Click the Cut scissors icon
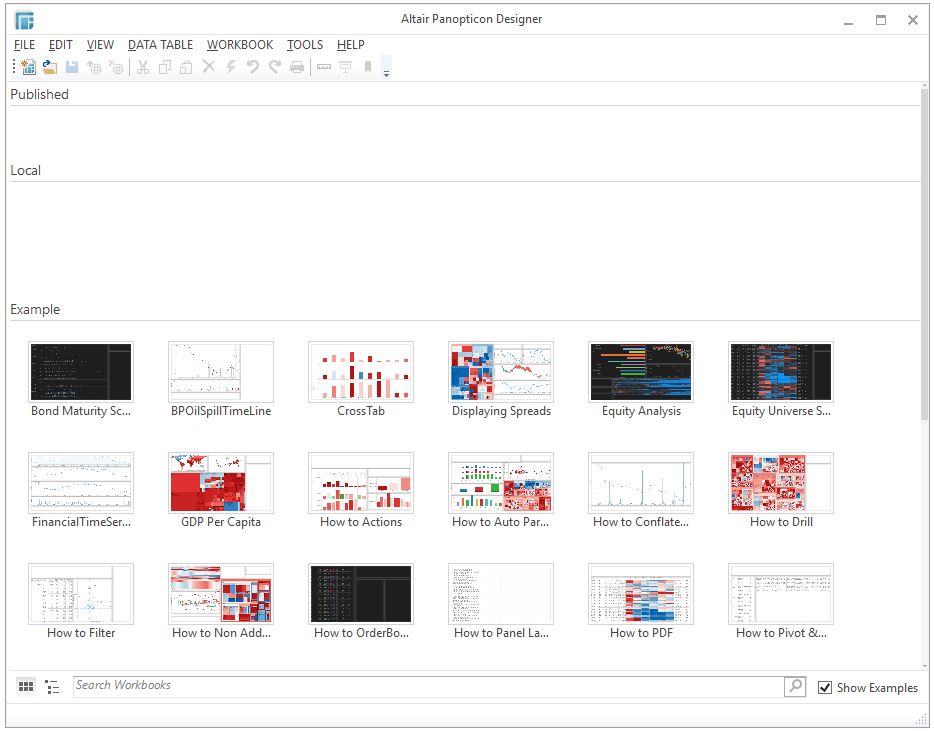 click(143, 67)
